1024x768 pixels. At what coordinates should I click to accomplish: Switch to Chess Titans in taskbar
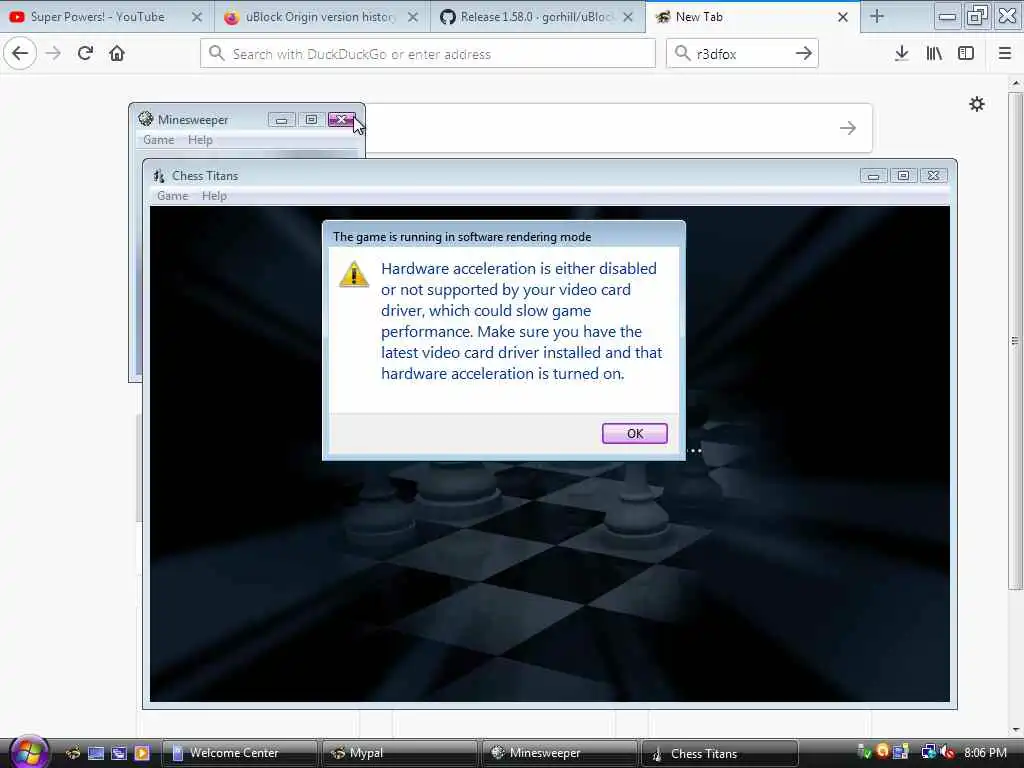tap(720, 753)
